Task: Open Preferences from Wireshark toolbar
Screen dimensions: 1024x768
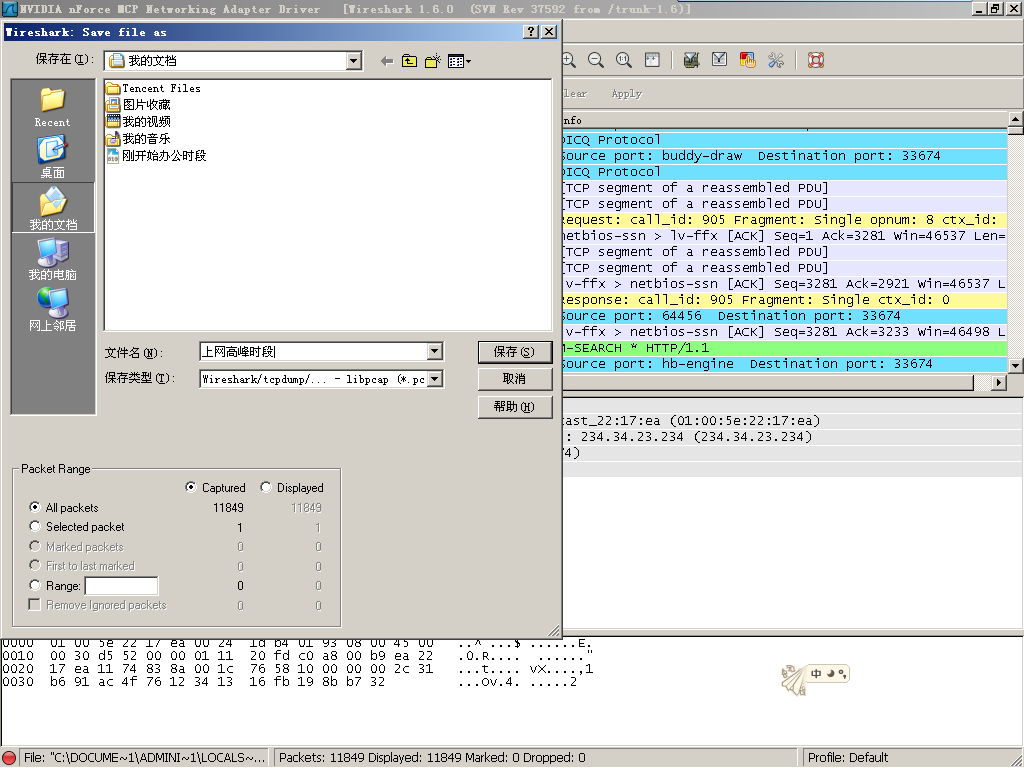Action: pyautogui.click(x=776, y=61)
